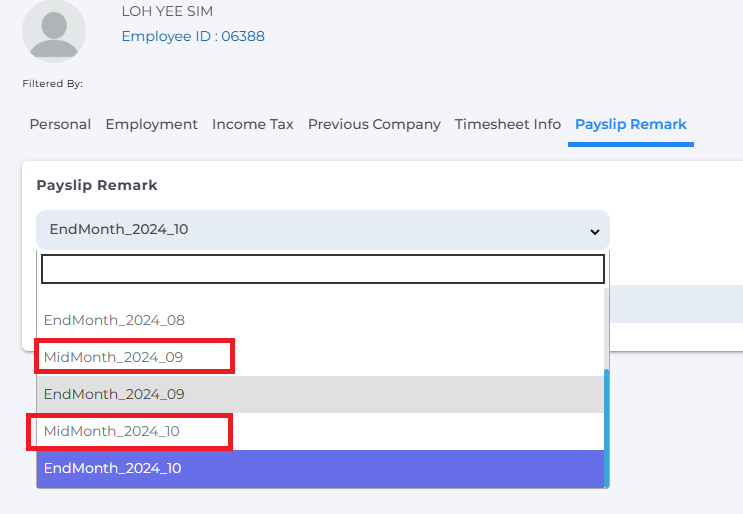This screenshot has height=514, width=743.
Task: Focus the dropdown search input field
Action: coord(323,269)
